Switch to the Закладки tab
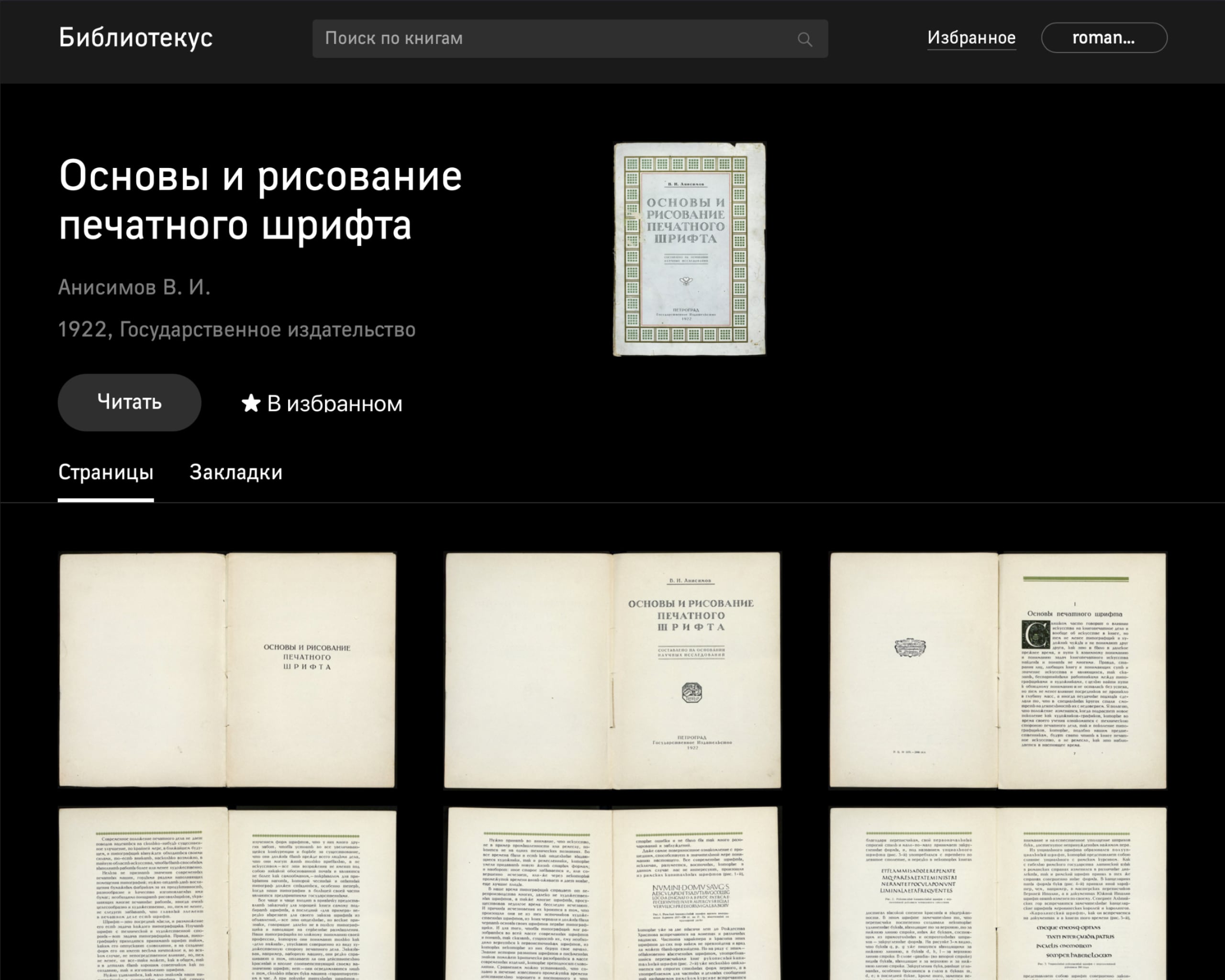This screenshot has width=1225, height=980. [236, 472]
